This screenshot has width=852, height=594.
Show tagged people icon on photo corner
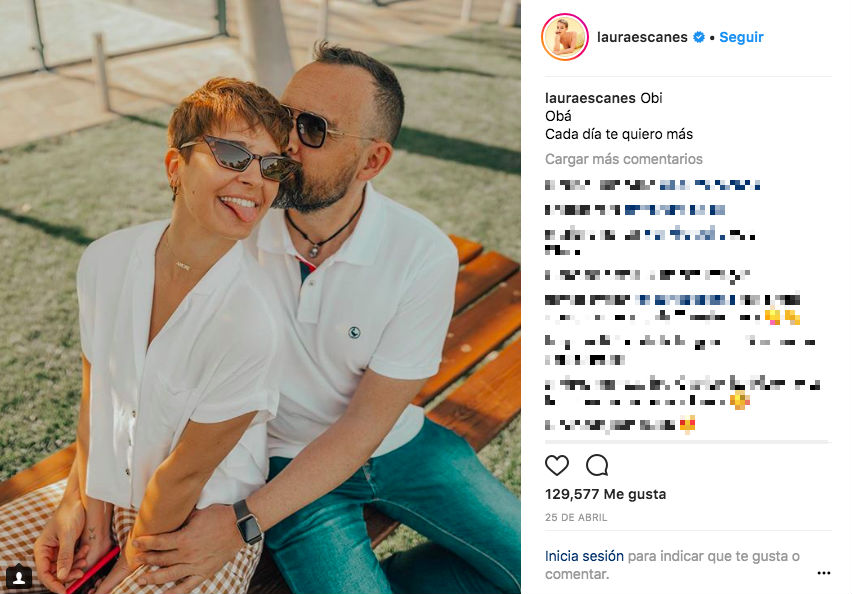click(x=19, y=577)
